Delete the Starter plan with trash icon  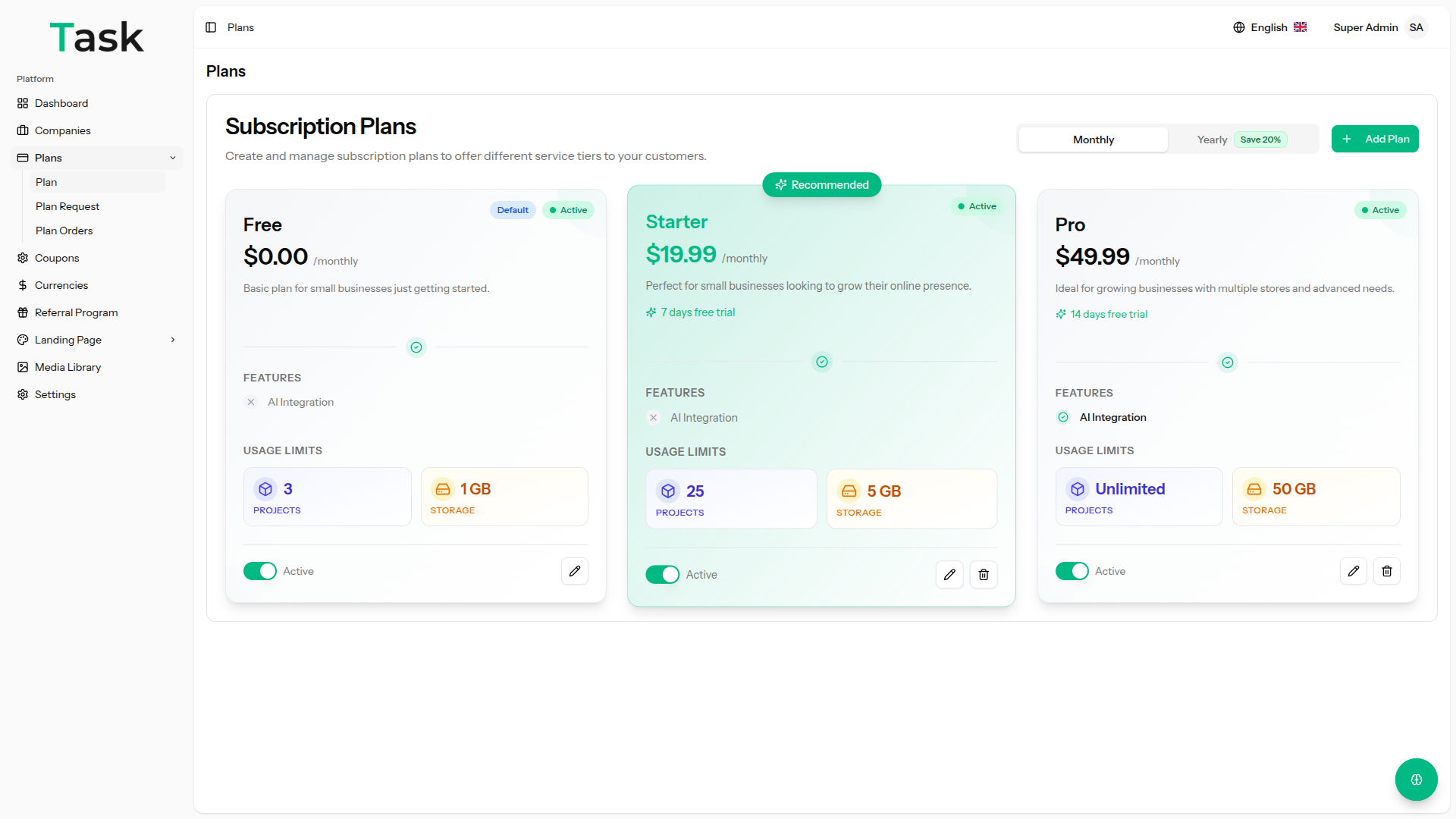tap(984, 575)
